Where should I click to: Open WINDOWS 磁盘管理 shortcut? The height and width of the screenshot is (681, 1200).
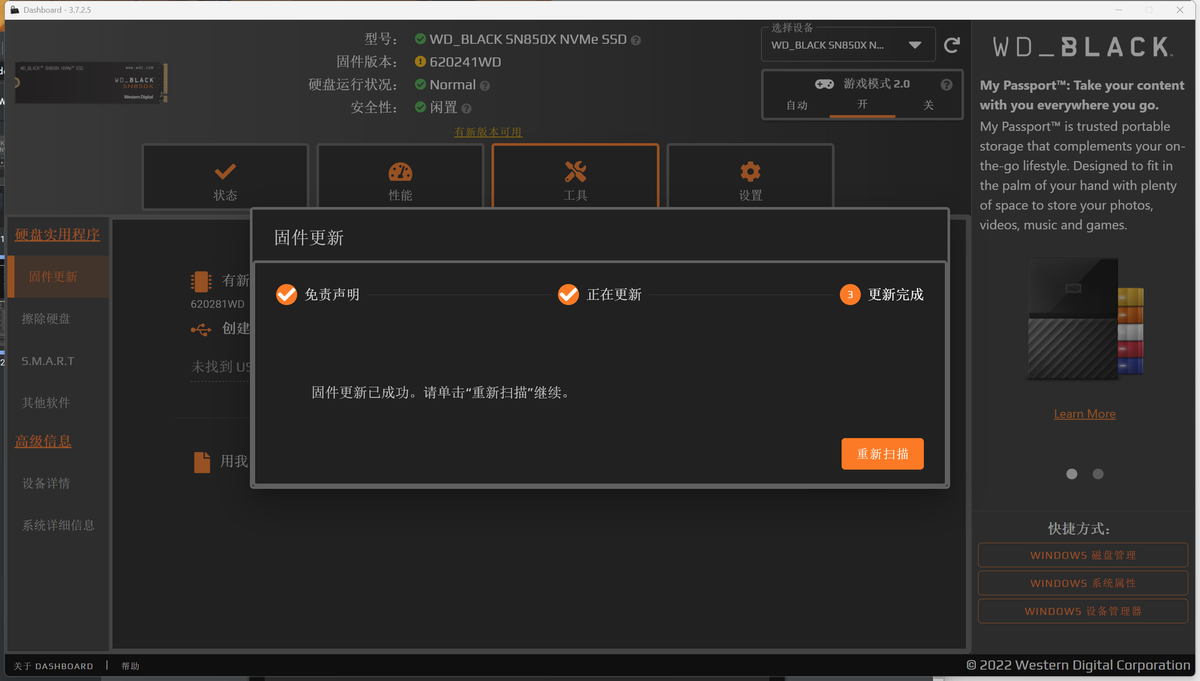point(1083,555)
